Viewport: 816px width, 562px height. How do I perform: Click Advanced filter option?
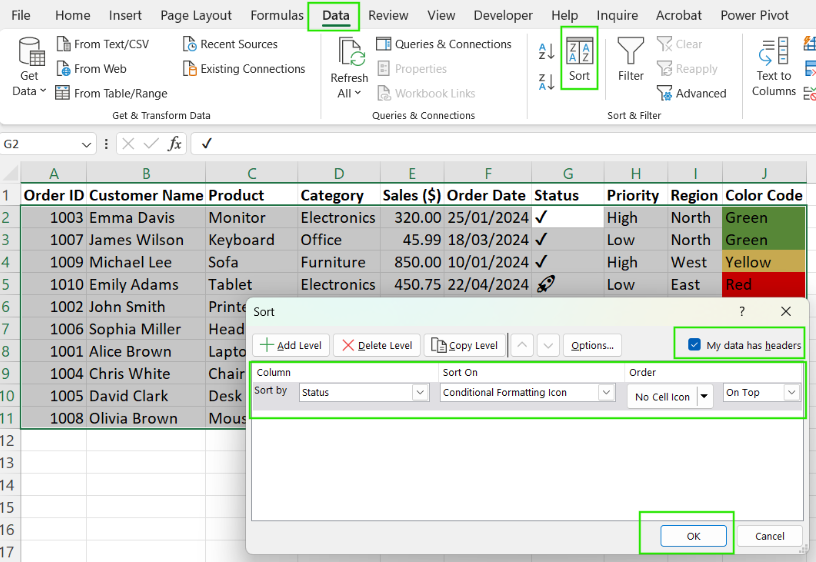[x=691, y=93]
